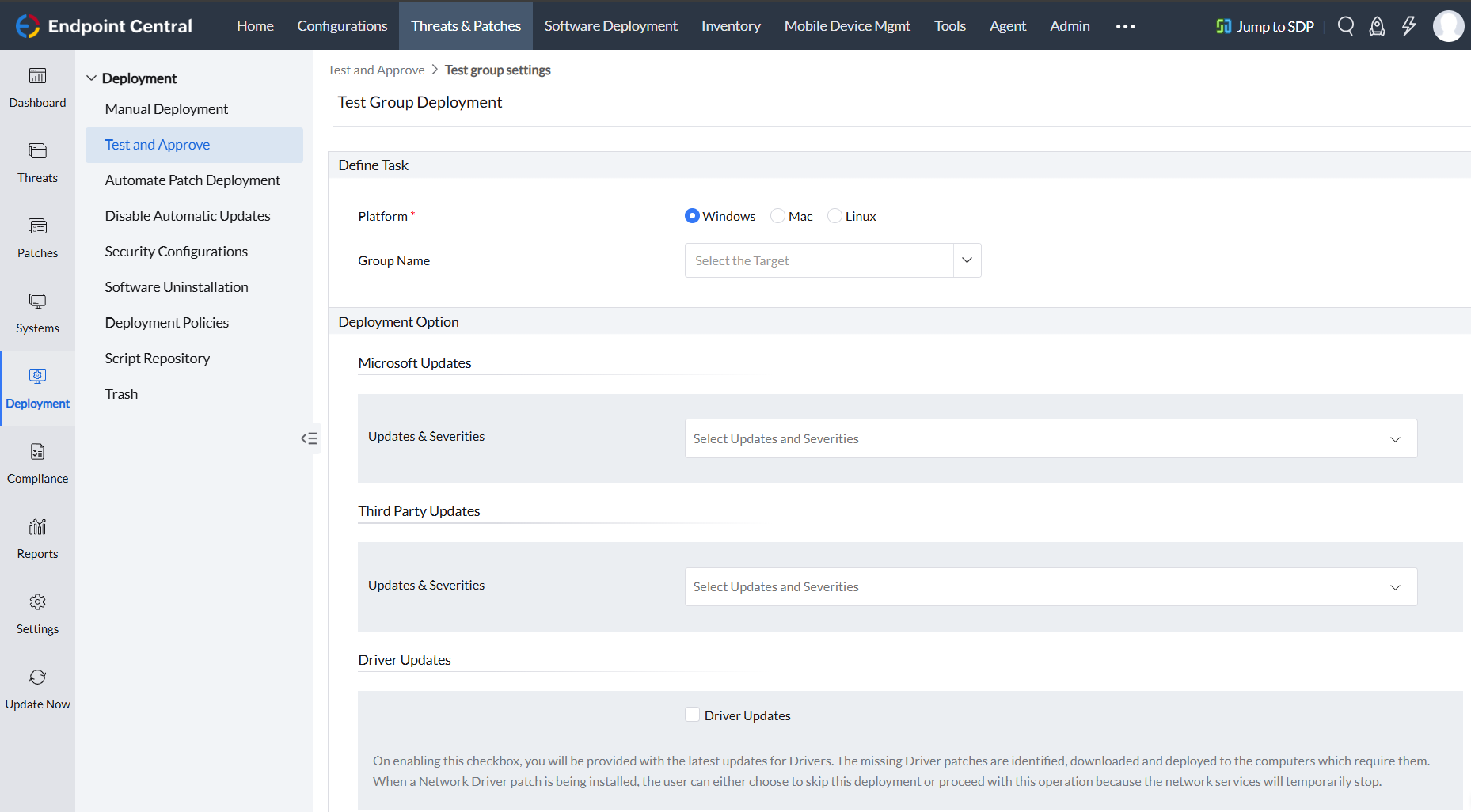This screenshot has height=812, width=1471.
Task: Enable the Driver Updates checkbox
Action: [x=692, y=715]
